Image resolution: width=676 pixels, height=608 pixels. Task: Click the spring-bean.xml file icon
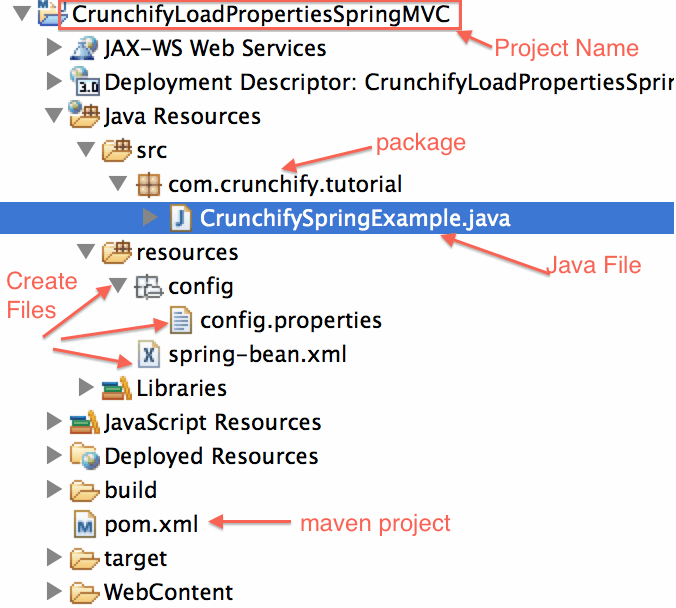pyautogui.click(x=149, y=354)
